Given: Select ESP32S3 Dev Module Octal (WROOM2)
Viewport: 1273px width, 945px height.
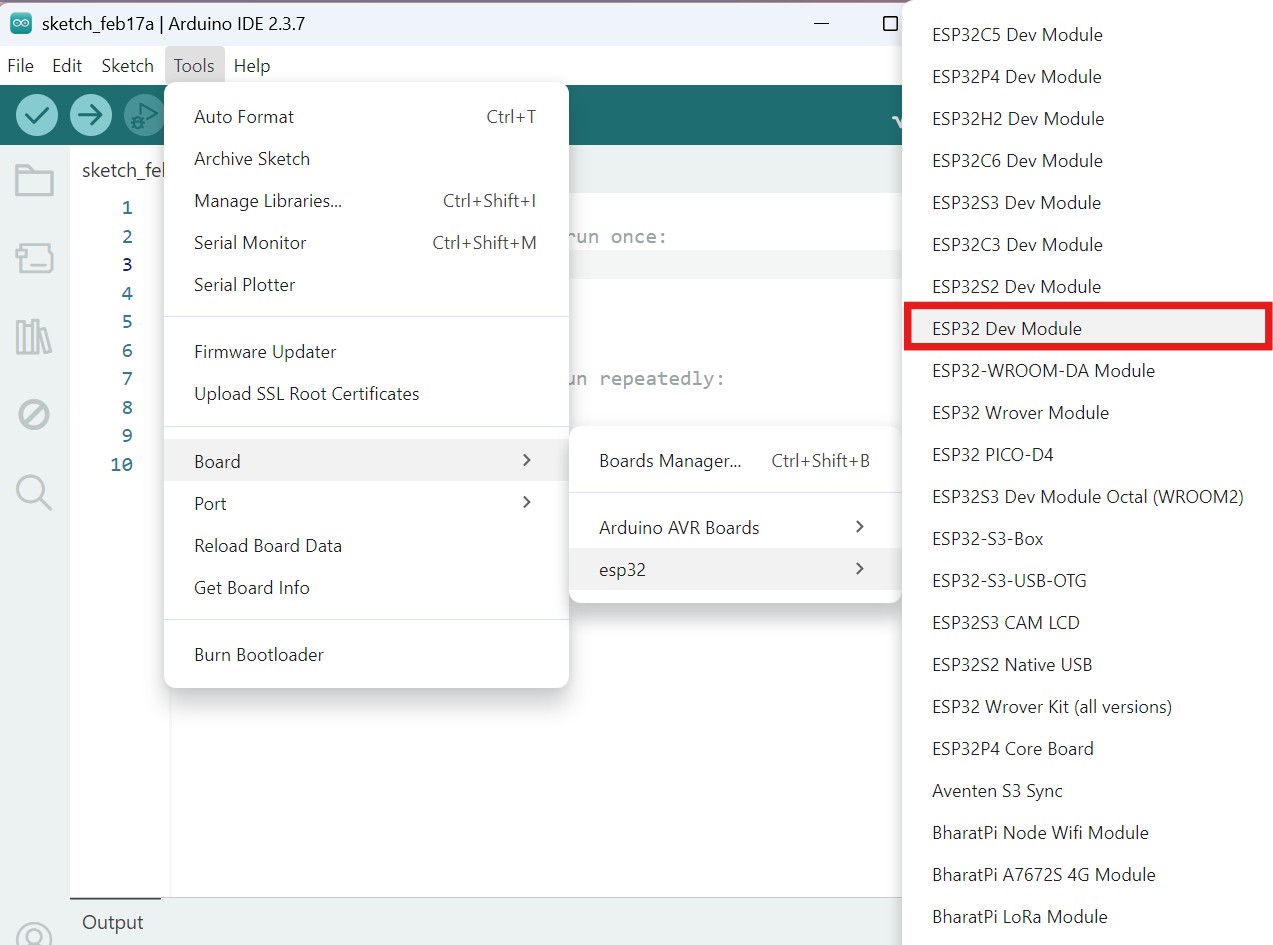Looking at the screenshot, I should point(1087,497).
